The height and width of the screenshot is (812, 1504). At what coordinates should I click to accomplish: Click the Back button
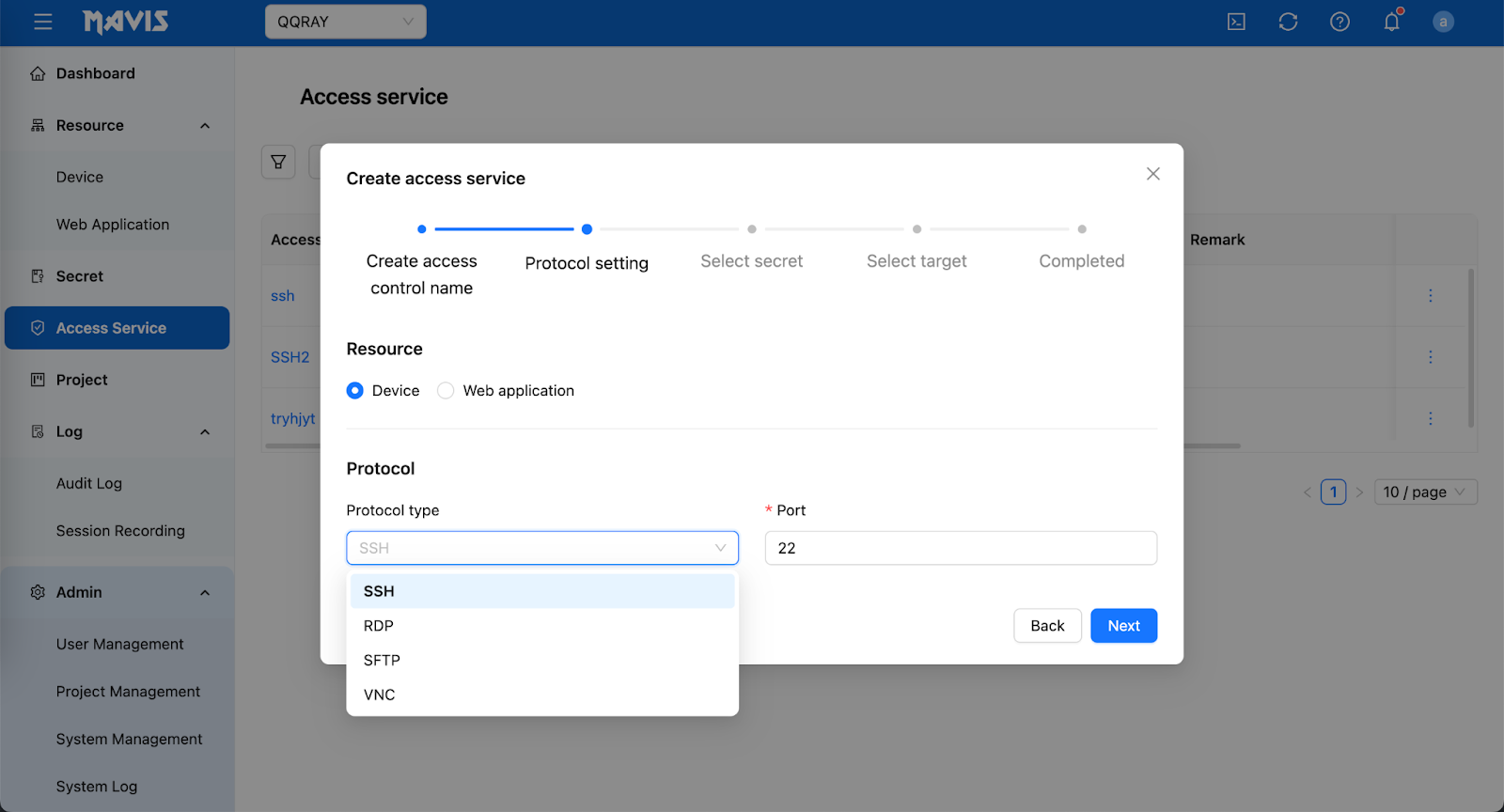pos(1047,626)
